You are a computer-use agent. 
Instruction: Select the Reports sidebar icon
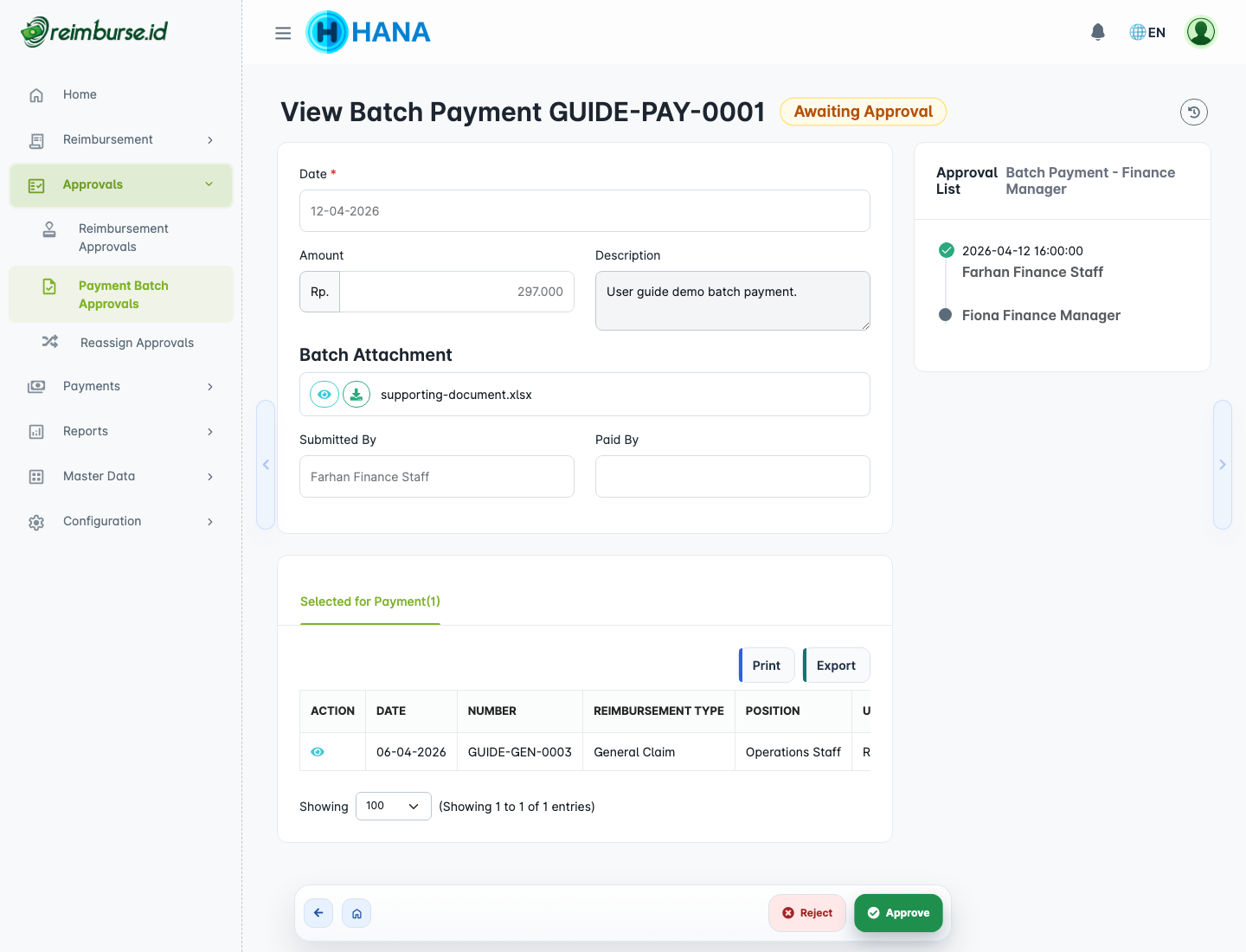pos(35,431)
